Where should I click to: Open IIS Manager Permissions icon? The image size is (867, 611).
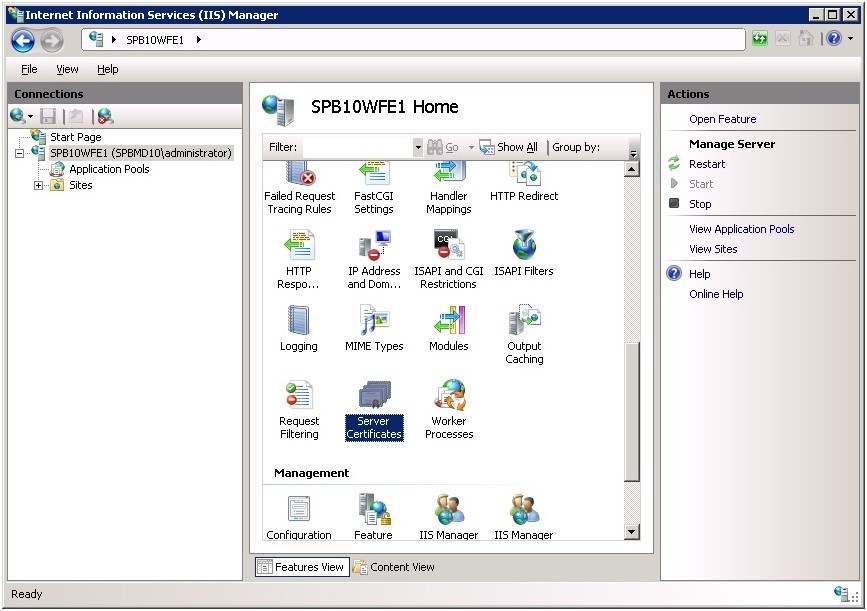click(x=448, y=516)
